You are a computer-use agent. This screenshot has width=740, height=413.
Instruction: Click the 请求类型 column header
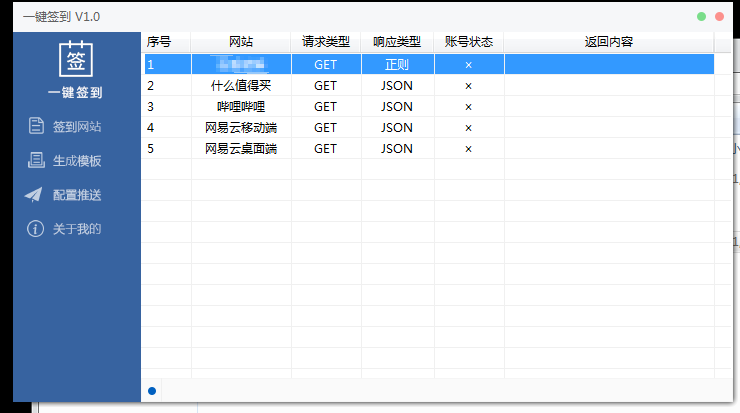pyautogui.click(x=326, y=42)
